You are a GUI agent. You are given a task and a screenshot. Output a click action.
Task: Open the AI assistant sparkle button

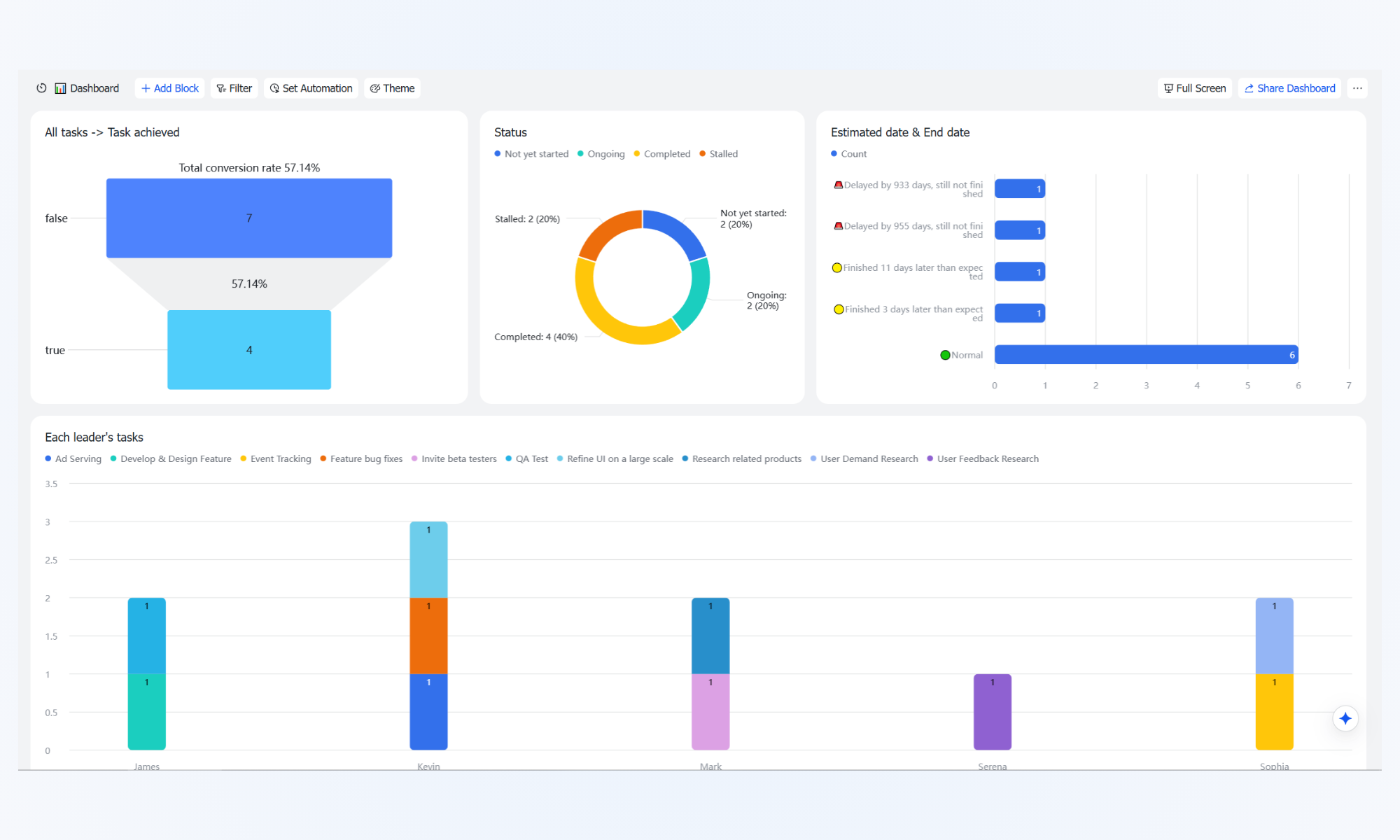click(1345, 718)
